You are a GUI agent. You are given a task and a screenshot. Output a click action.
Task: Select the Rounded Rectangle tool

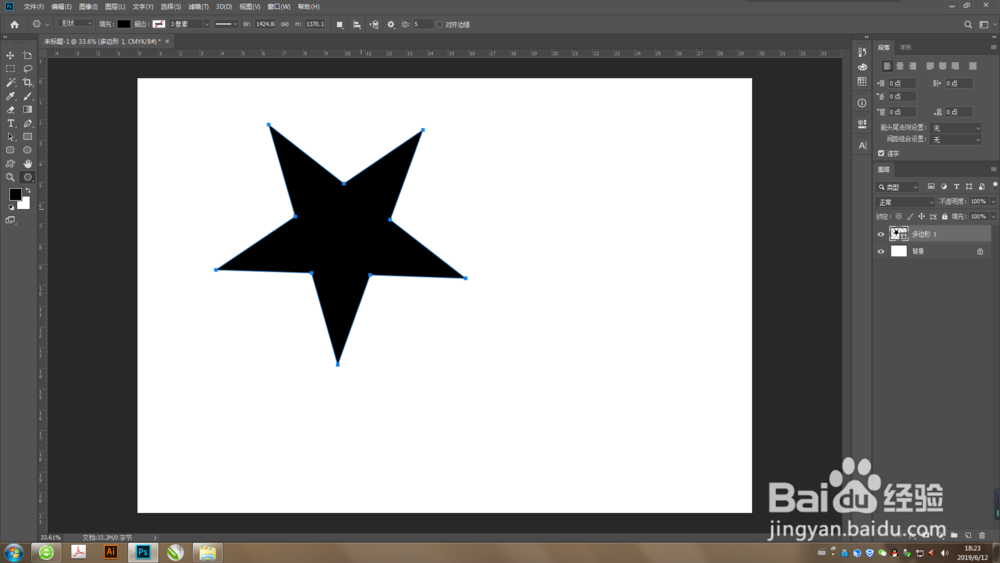pos(10,150)
